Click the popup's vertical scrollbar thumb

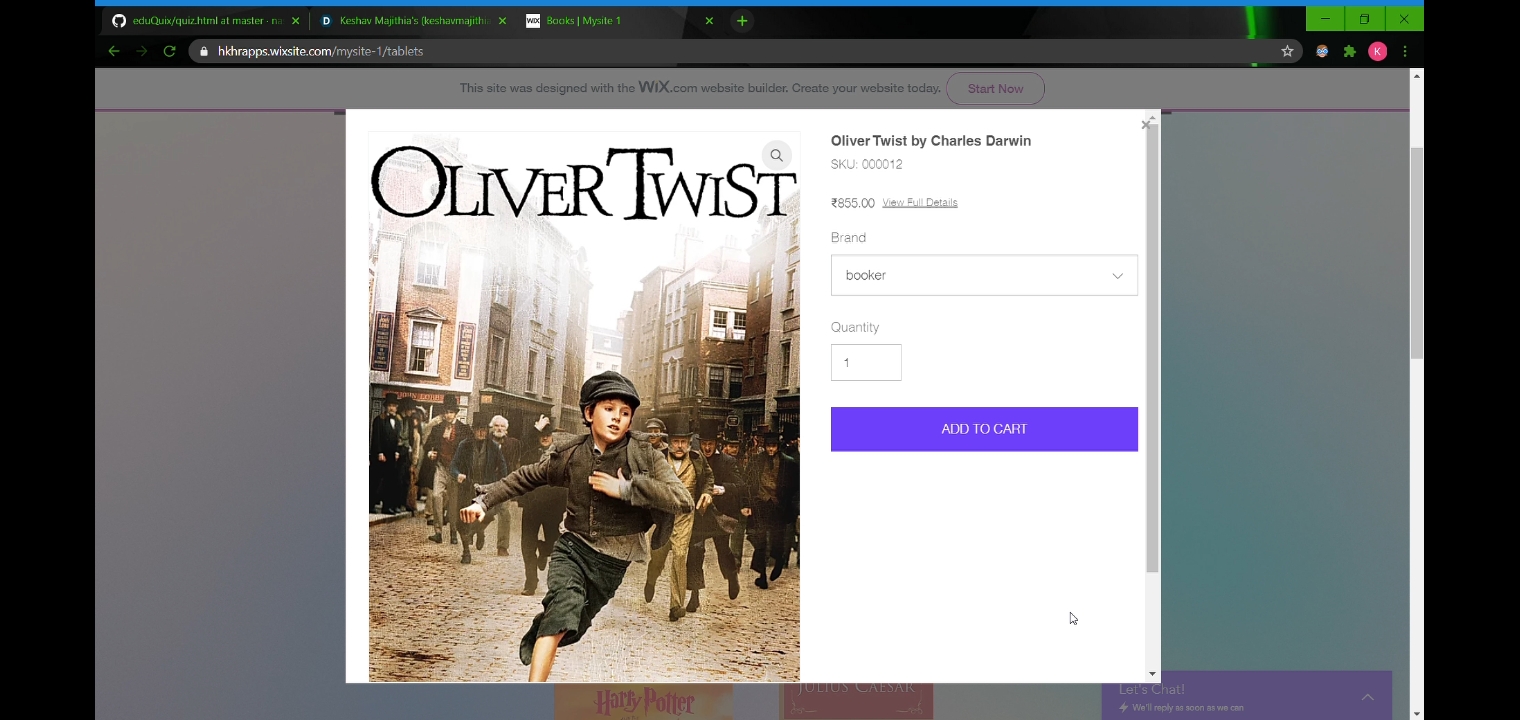[x=1152, y=350]
